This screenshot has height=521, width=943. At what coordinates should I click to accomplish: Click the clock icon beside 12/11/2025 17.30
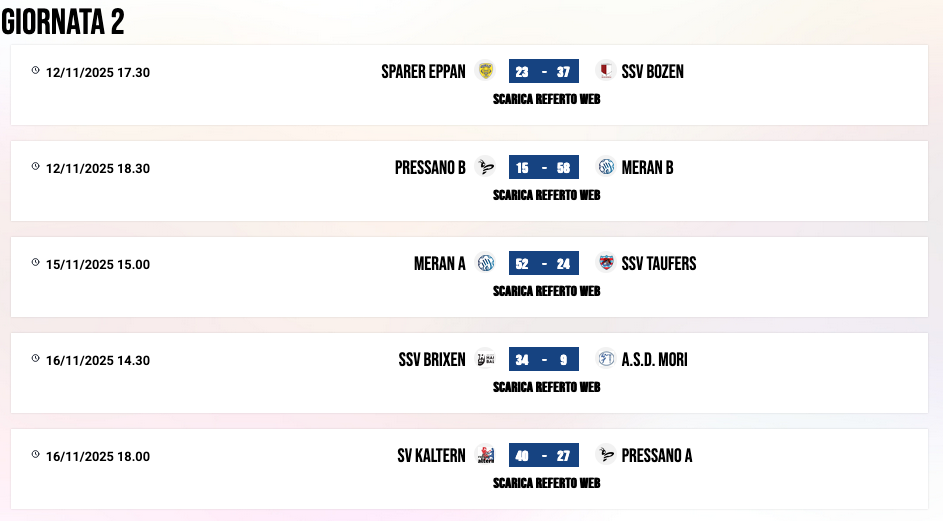[36, 70]
